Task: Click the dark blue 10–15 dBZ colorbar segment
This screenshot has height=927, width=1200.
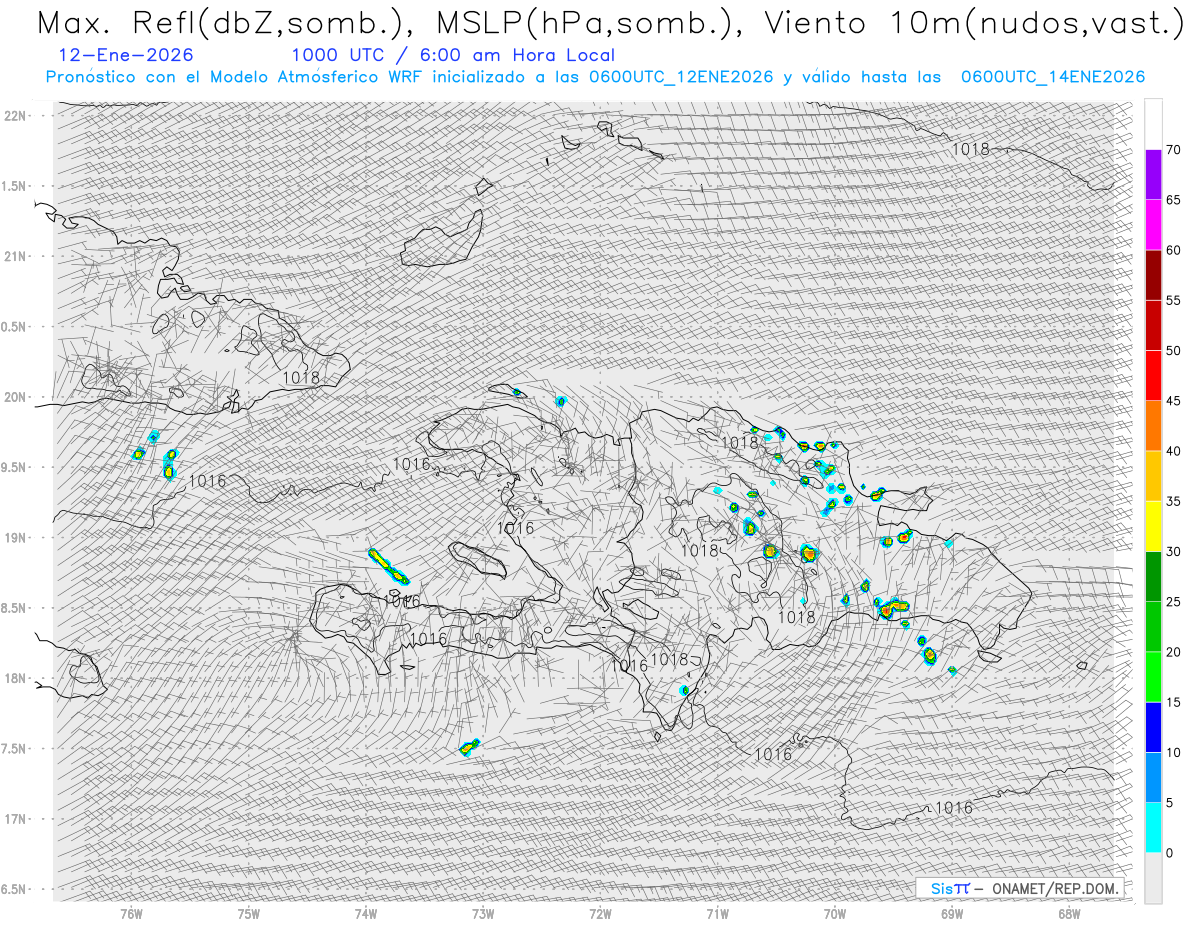Action: point(1153,727)
